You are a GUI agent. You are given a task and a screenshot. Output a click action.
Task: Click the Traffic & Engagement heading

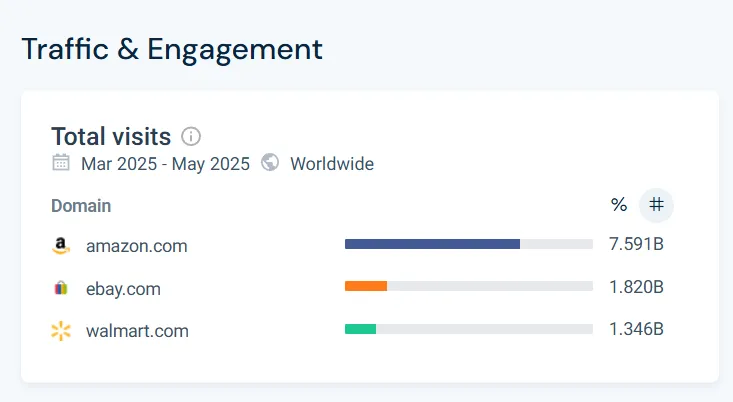point(172,48)
